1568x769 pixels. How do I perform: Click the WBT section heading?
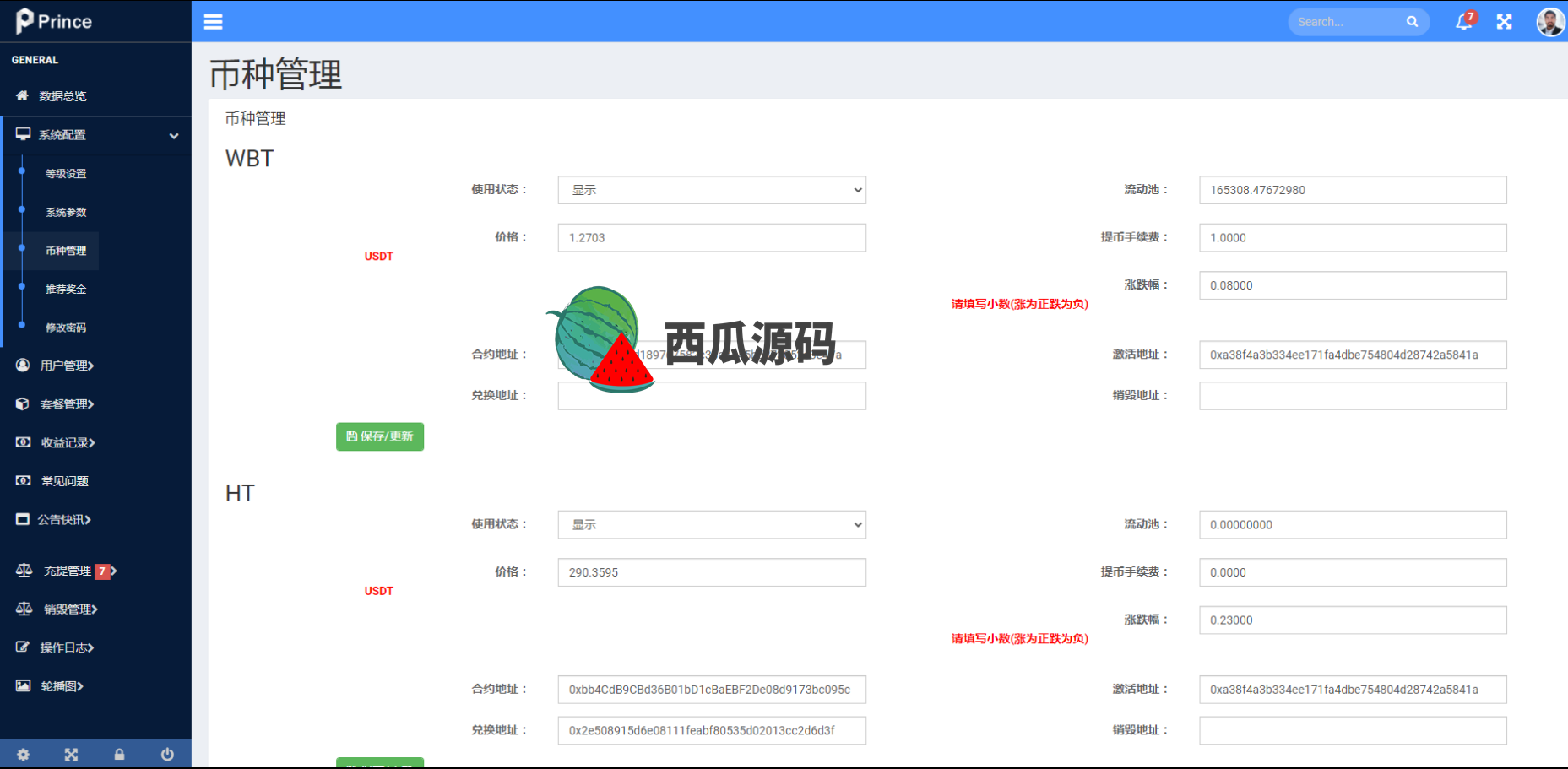point(249,159)
